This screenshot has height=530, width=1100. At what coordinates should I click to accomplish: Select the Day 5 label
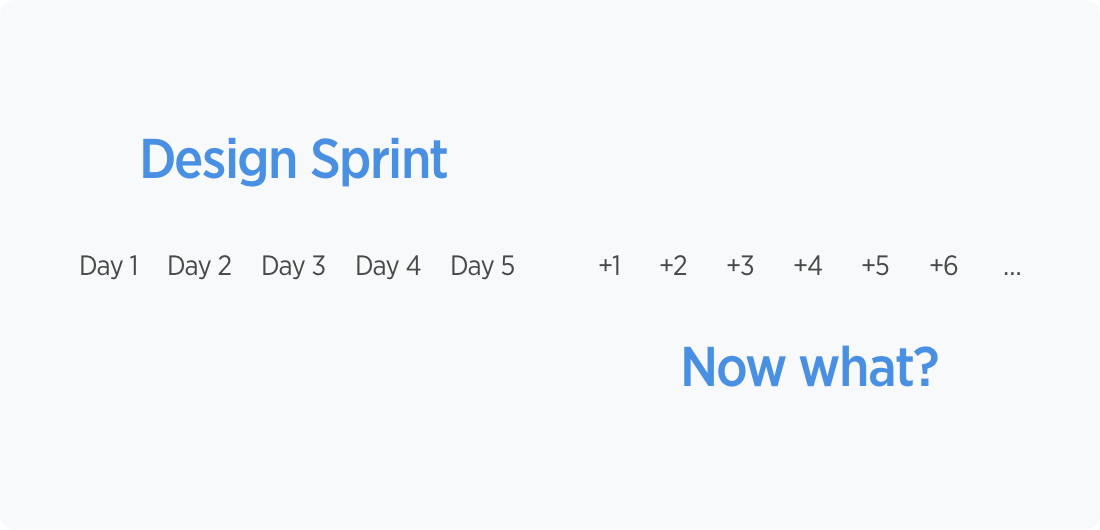(483, 266)
